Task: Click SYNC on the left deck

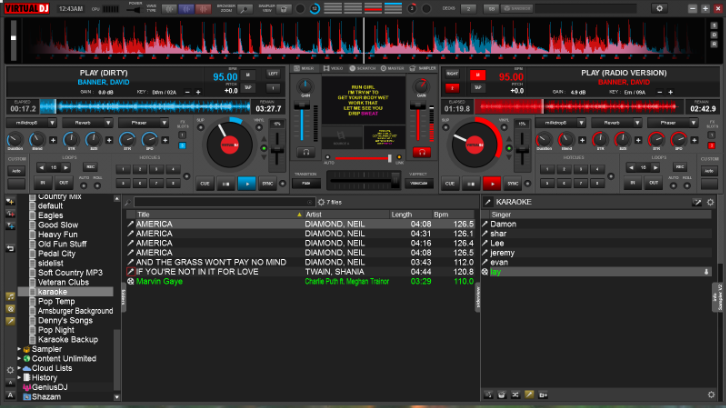Action: point(268,183)
